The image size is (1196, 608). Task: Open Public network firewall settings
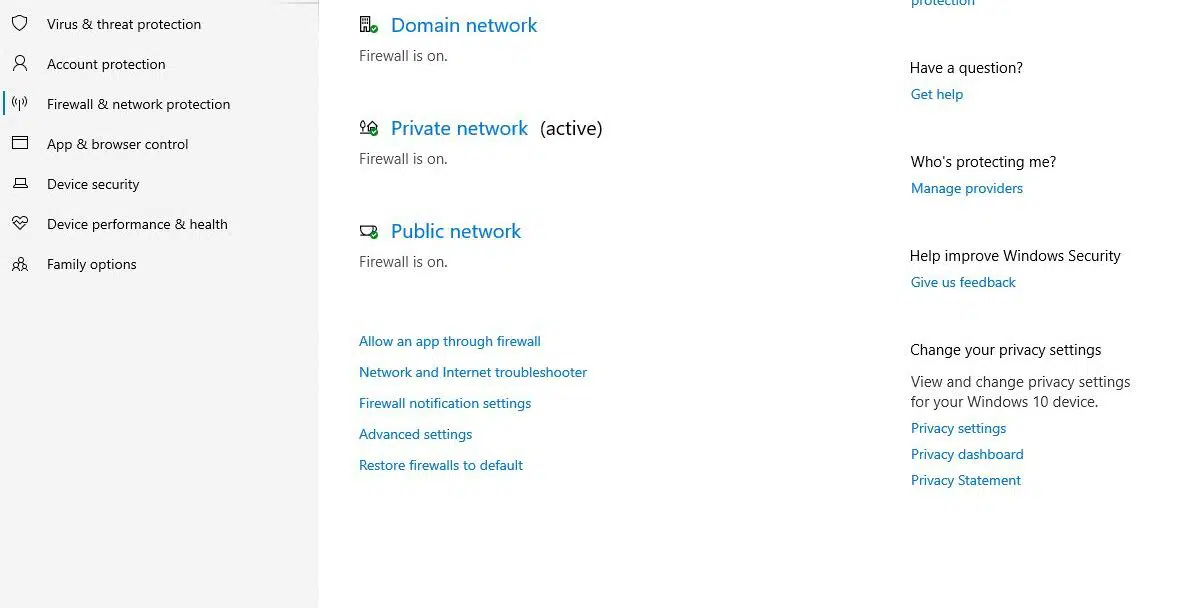pyautogui.click(x=456, y=231)
